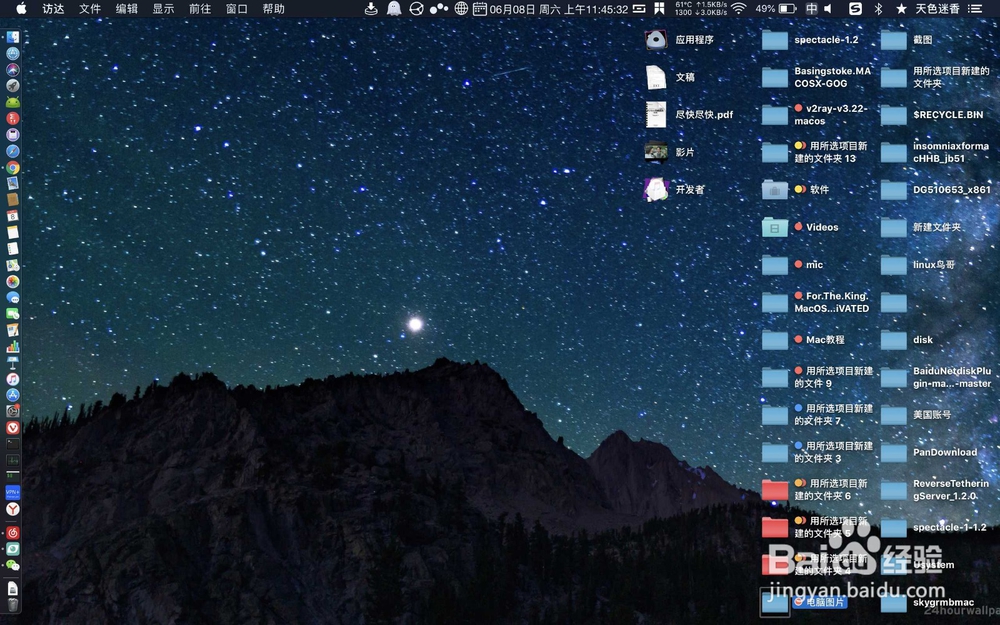Select the spectacle-1.2 folder

810,40
